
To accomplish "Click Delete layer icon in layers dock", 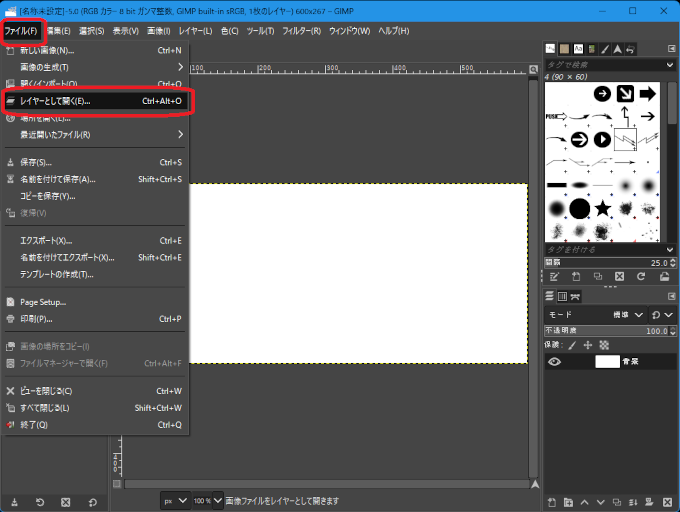I will [x=667, y=502].
